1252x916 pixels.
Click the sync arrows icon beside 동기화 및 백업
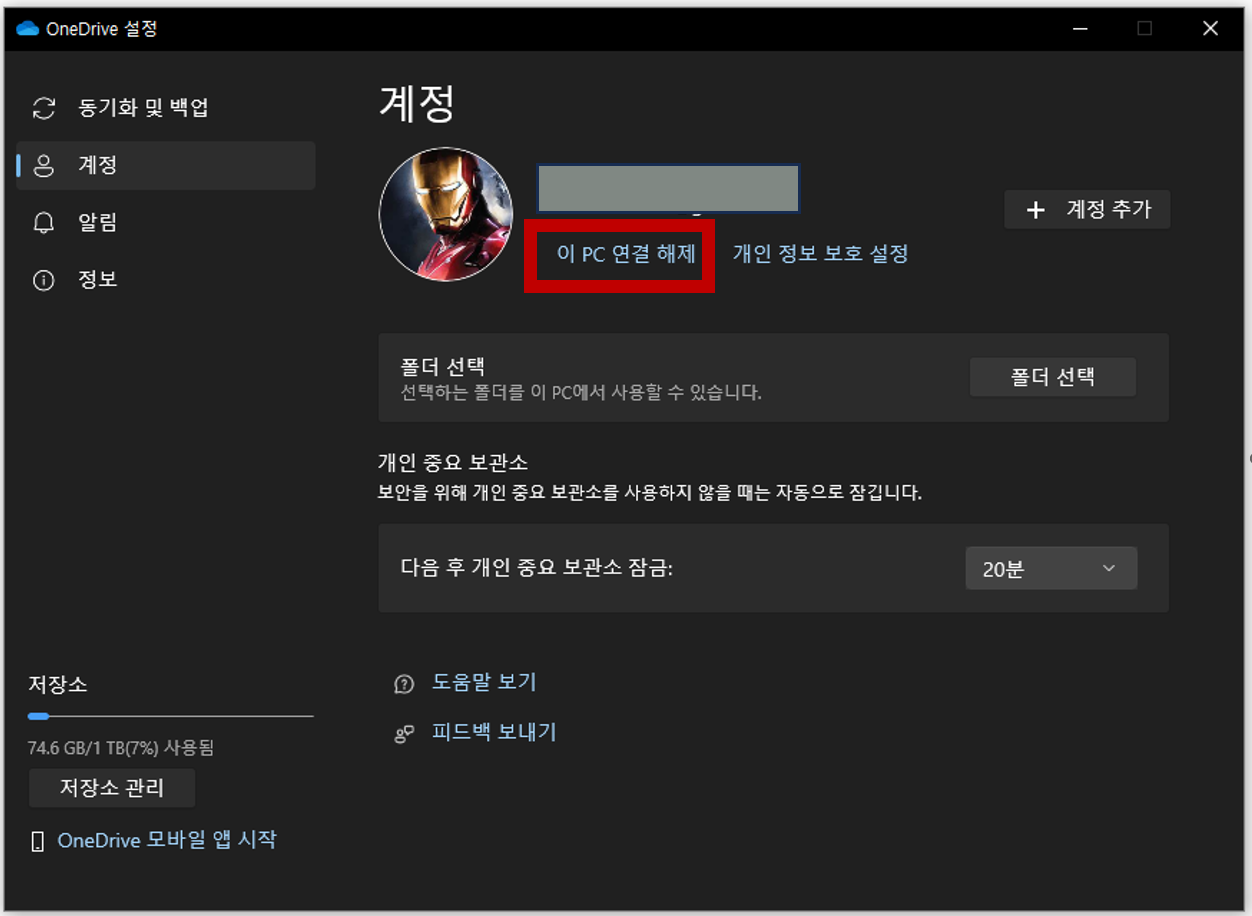click(x=44, y=108)
